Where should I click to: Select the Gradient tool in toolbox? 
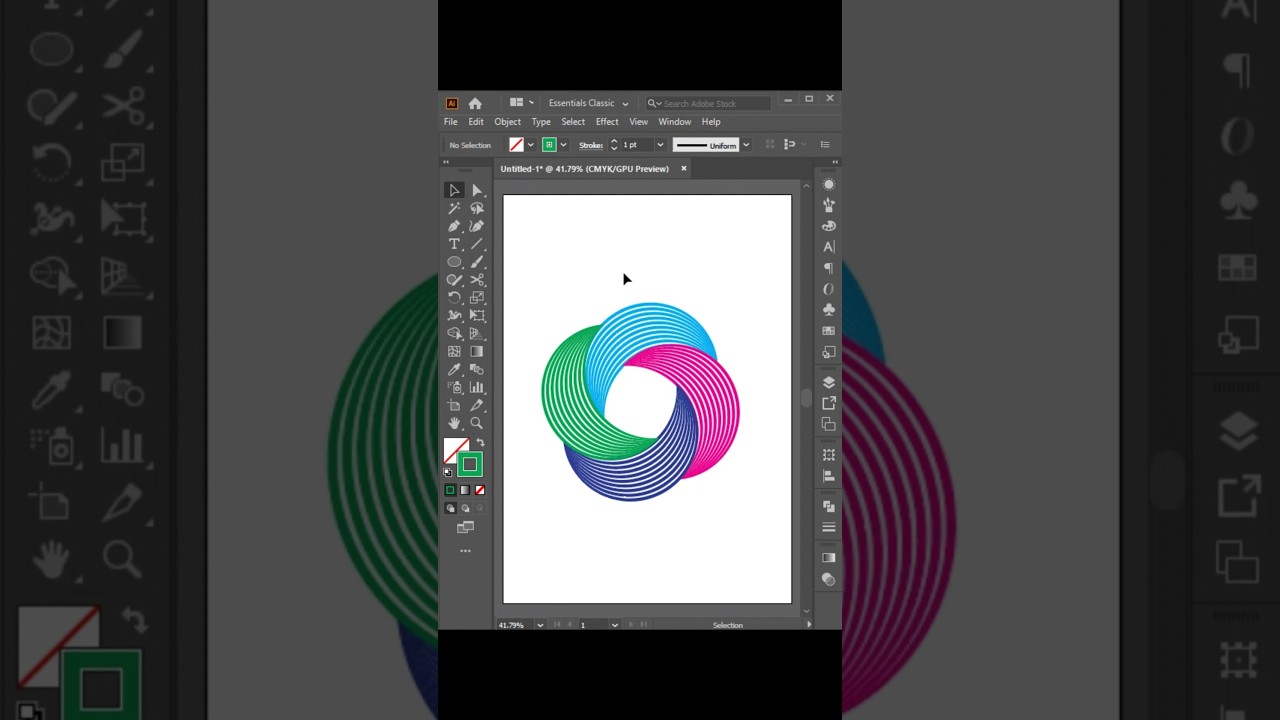click(477, 352)
